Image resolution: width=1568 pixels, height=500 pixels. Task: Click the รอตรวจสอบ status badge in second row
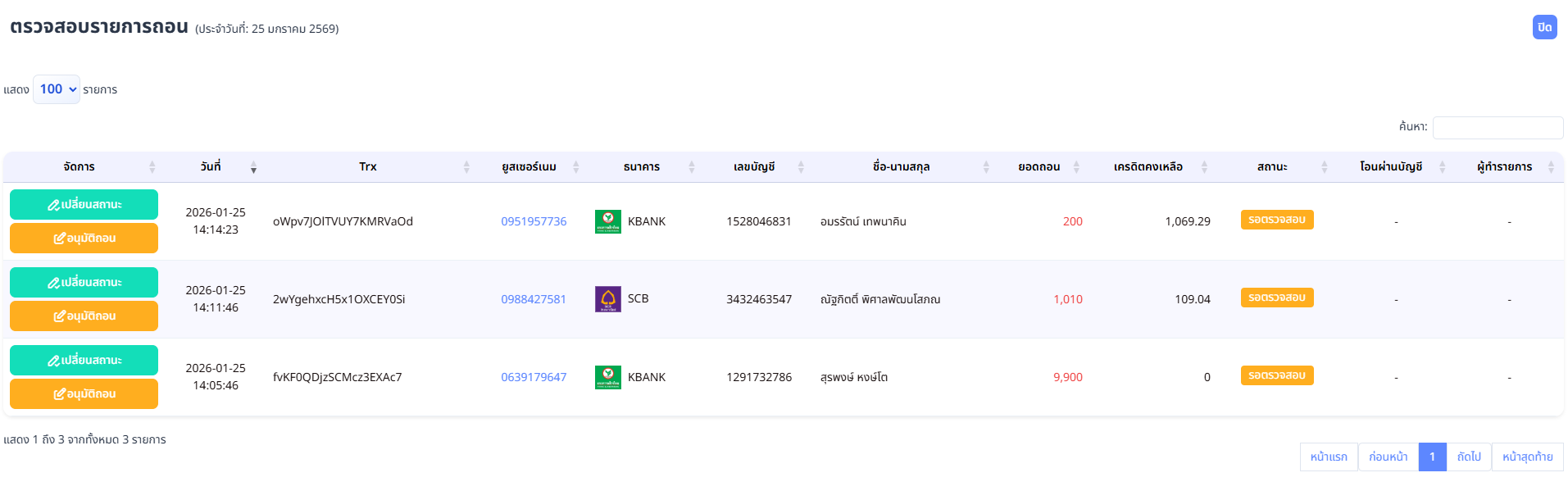1276,298
